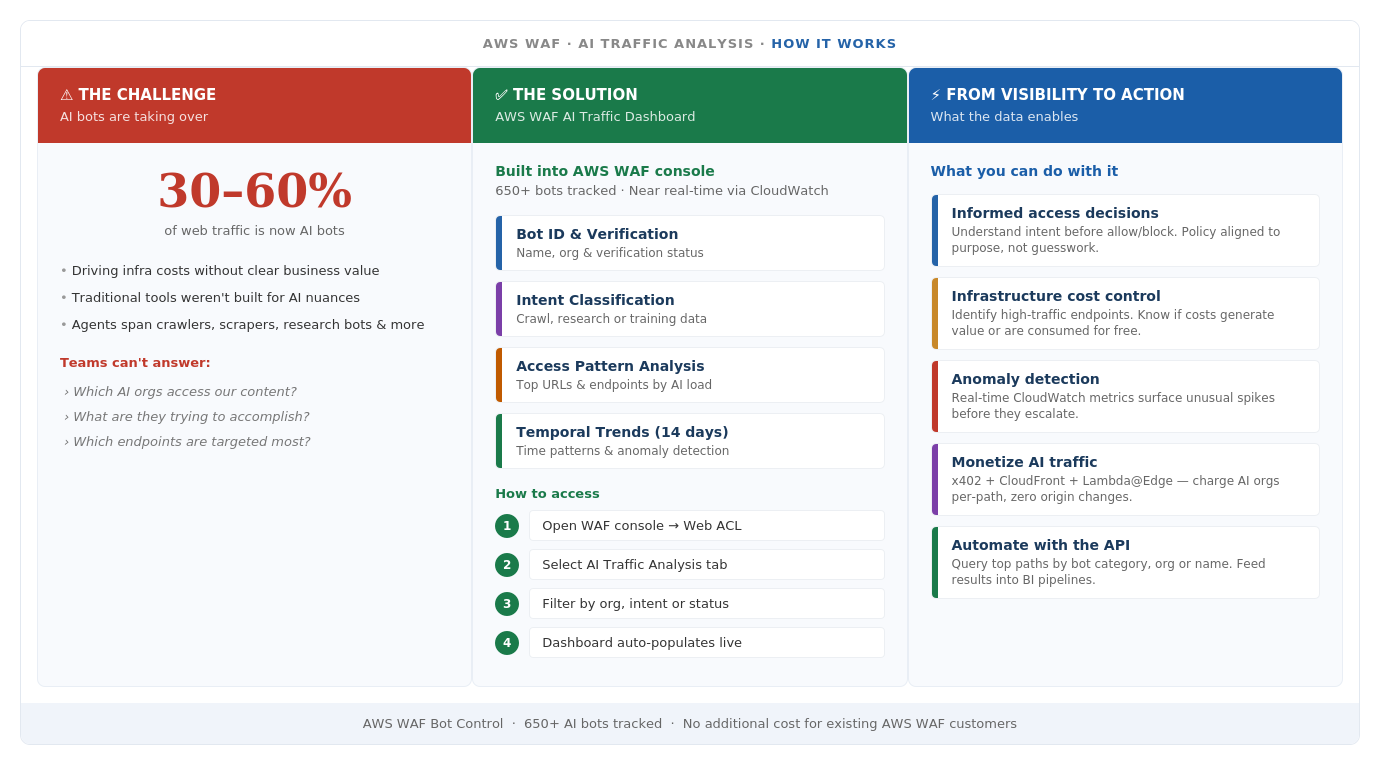Open the Temporal Trends (14 days) card
This screenshot has width=1380, height=765.
point(690,441)
